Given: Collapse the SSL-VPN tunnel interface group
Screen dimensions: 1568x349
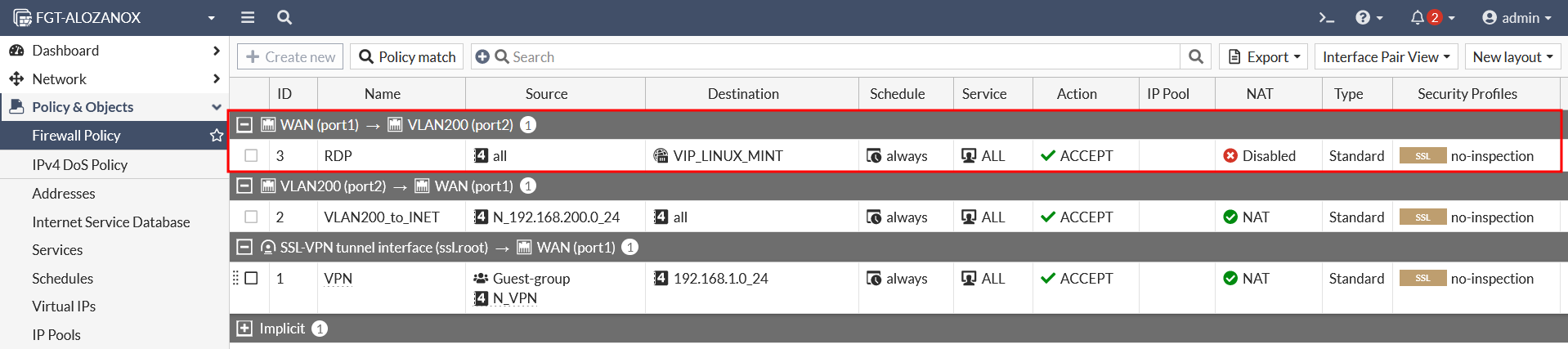Looking at the screenshot, I should [244, 247].
